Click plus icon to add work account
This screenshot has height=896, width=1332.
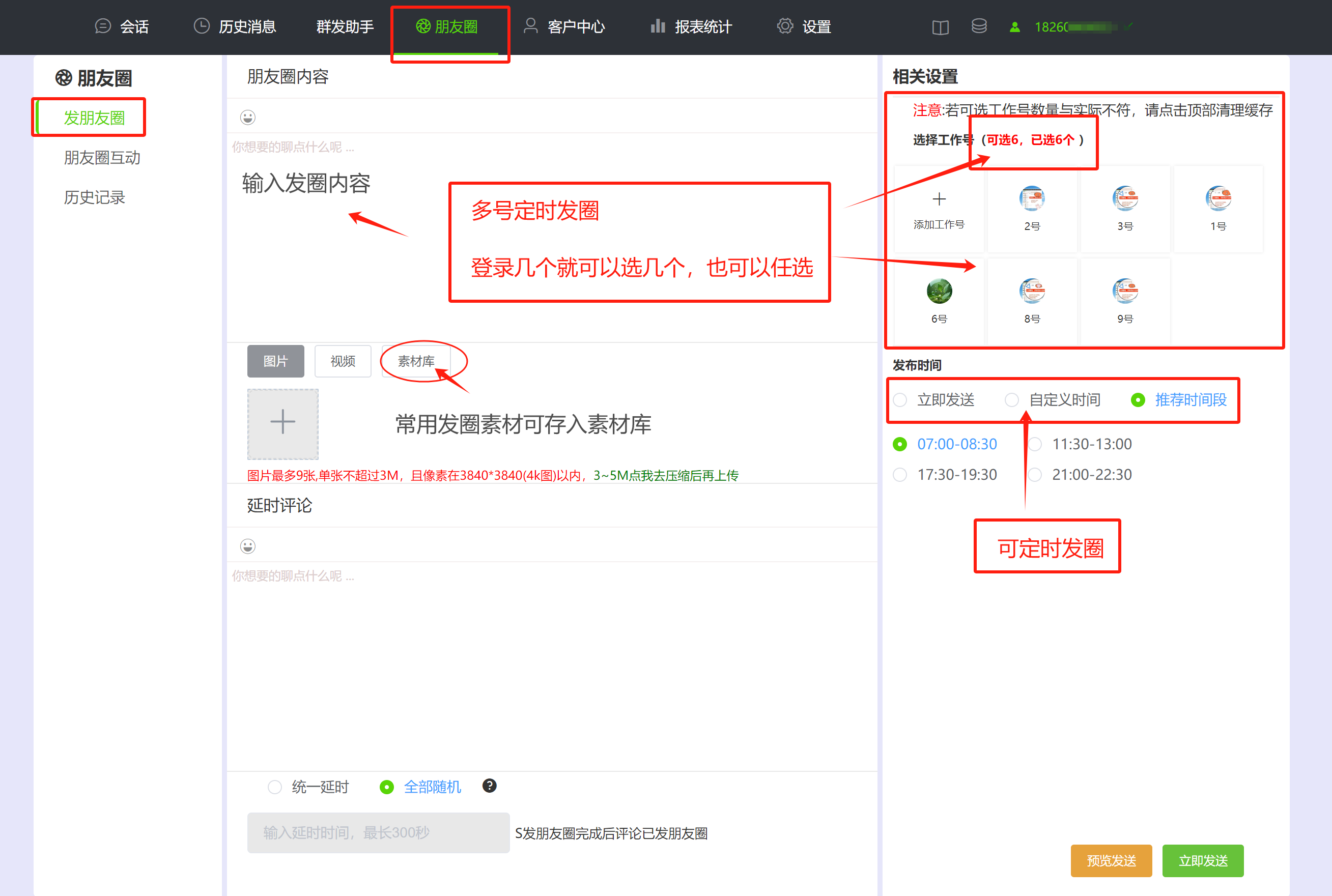click(x=939, y=199)
